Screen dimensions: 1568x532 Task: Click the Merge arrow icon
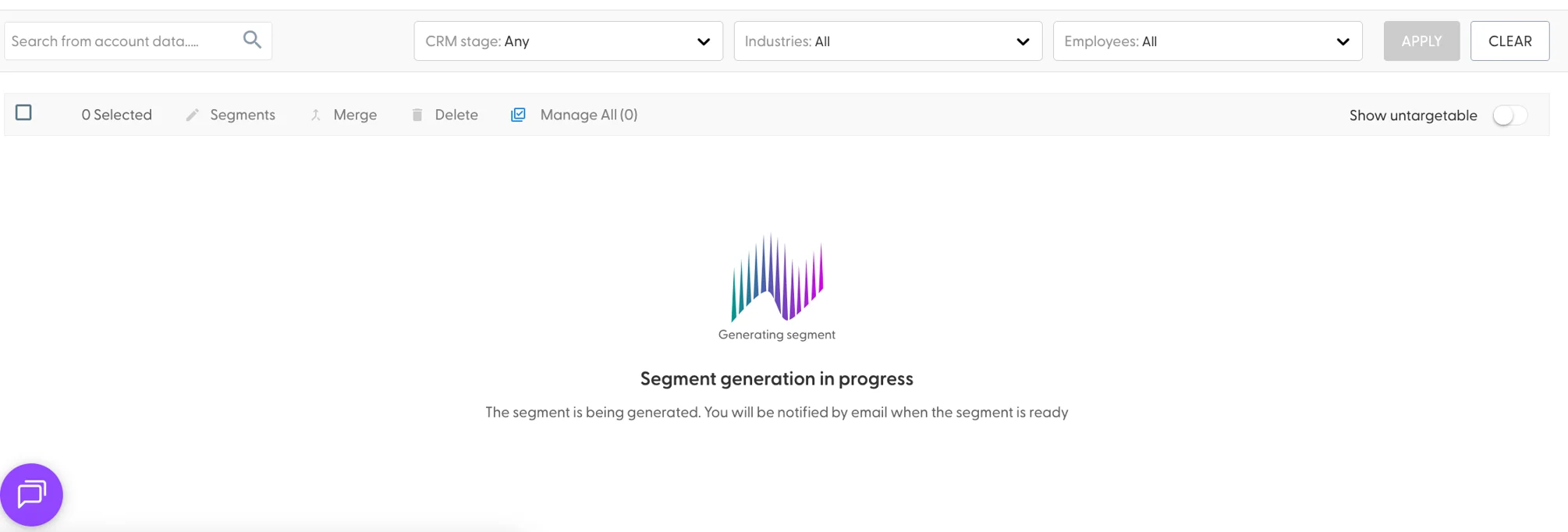[316, 115]
